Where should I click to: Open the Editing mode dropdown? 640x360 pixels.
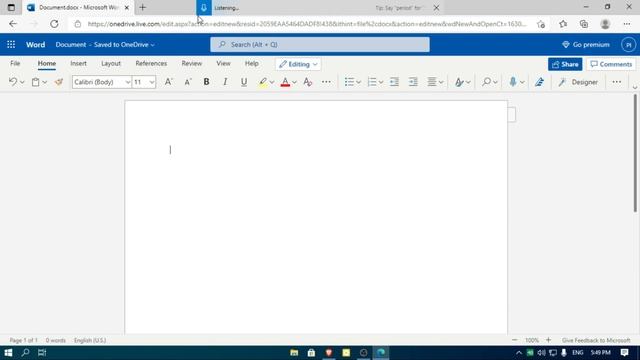[298, 64]
